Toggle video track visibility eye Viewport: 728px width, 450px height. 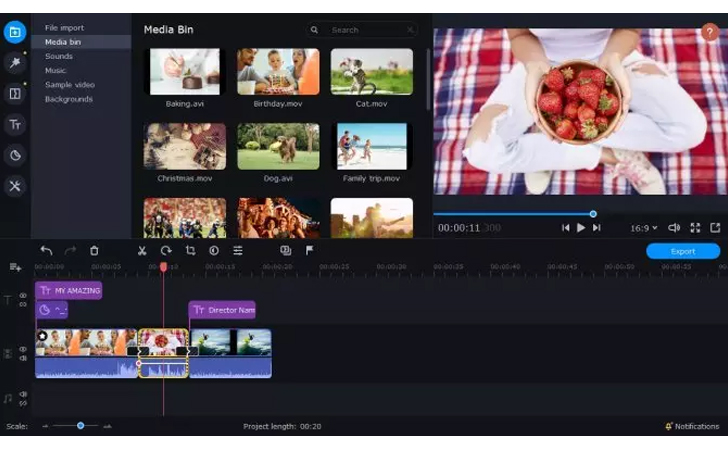tap(23, 349)
